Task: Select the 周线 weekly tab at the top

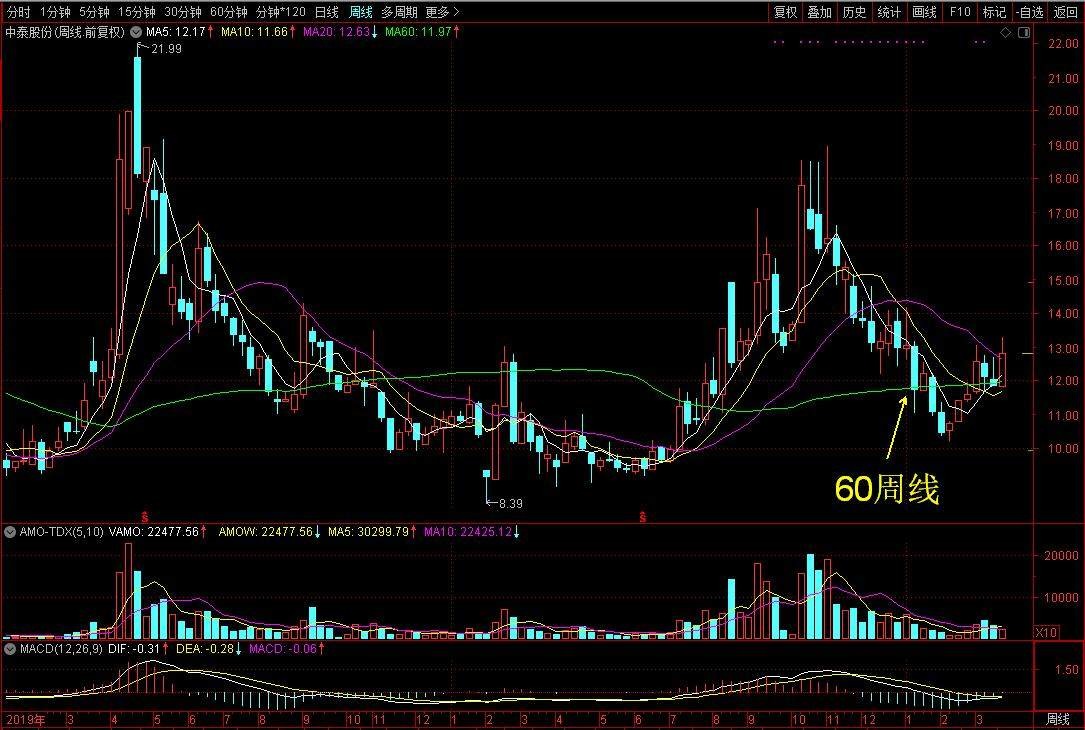Action: click(361, 12)
